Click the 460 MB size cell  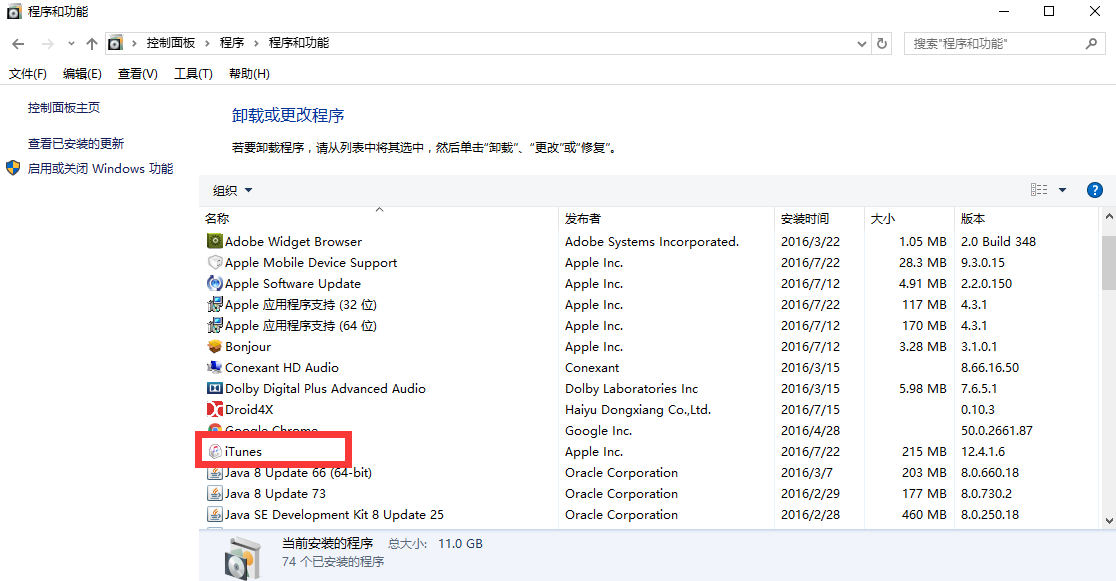coord(924,515)
